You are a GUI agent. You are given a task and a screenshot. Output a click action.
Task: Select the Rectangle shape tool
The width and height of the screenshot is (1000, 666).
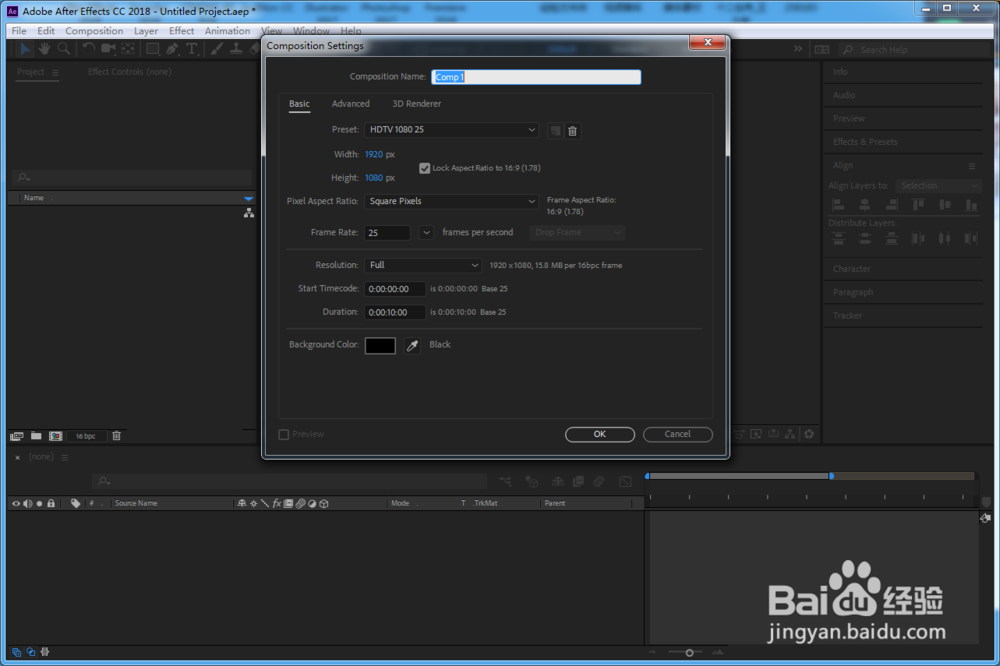click(152, 48)
